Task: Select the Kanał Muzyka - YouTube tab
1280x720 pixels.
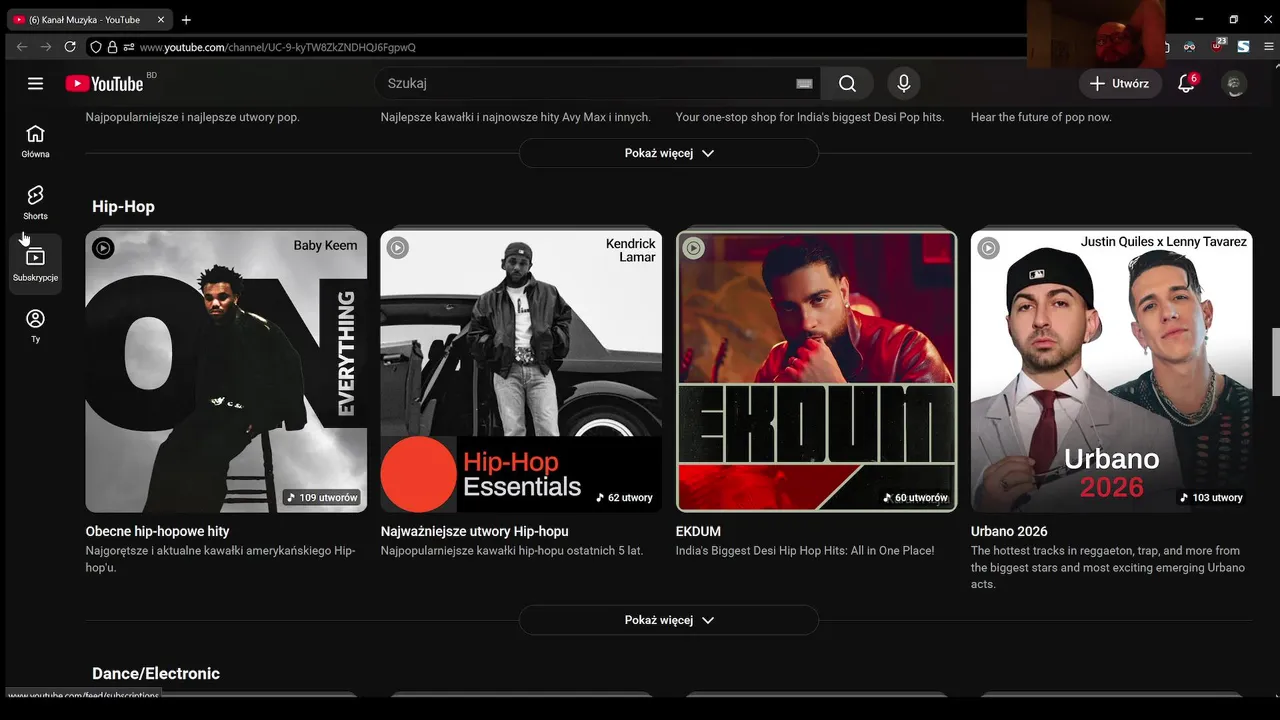Action: point(89,20)
